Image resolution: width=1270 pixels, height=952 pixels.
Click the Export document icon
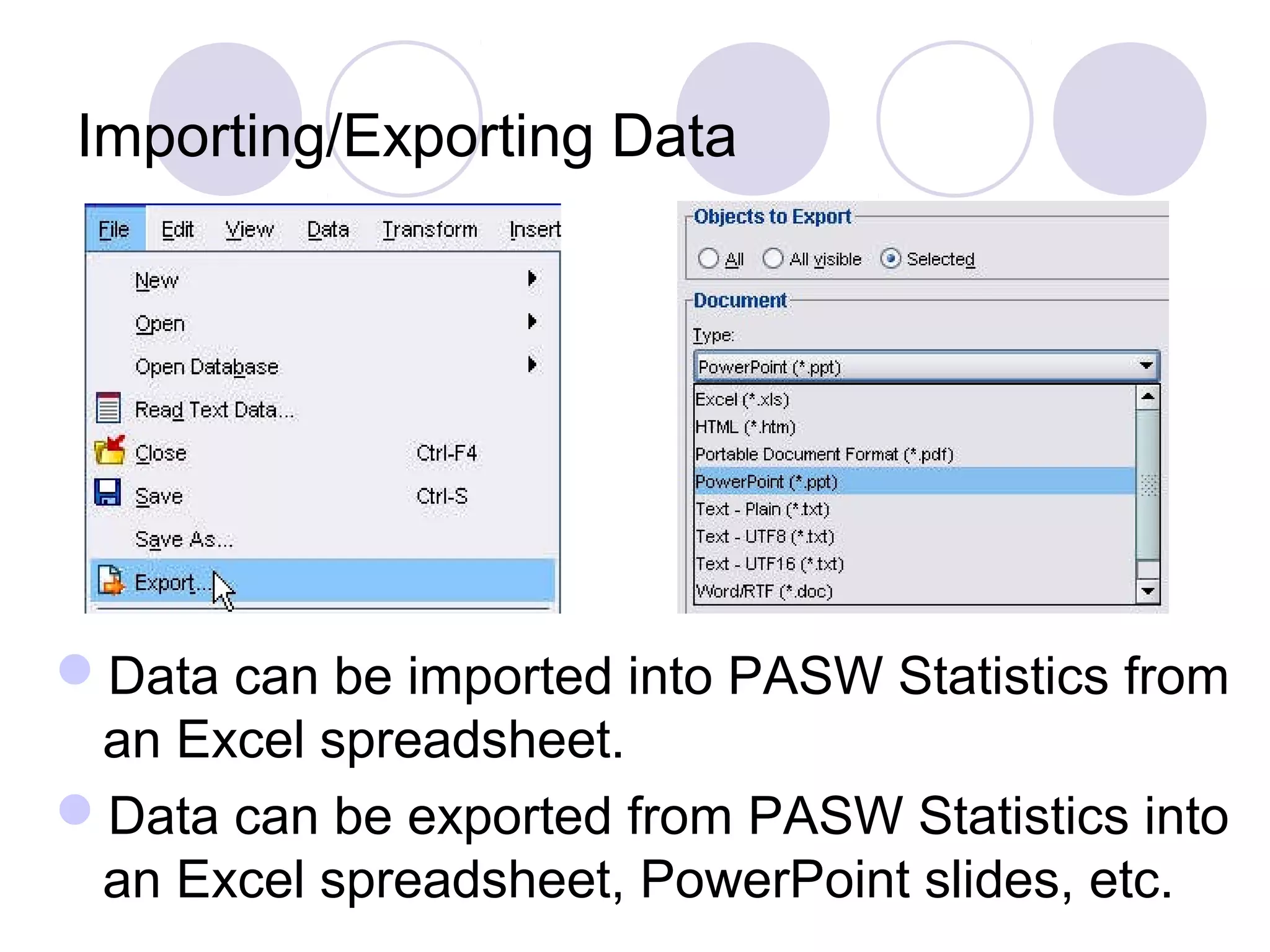pos(111,580)
